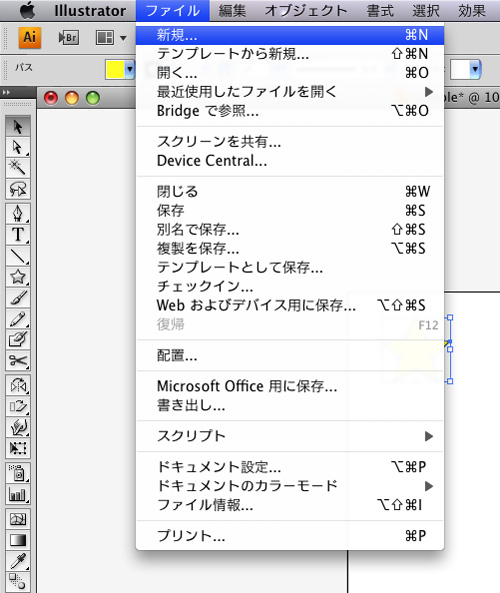The image size is (500, 593).
Task: Choose スクリーンを共有...
Action: [290, 141]
